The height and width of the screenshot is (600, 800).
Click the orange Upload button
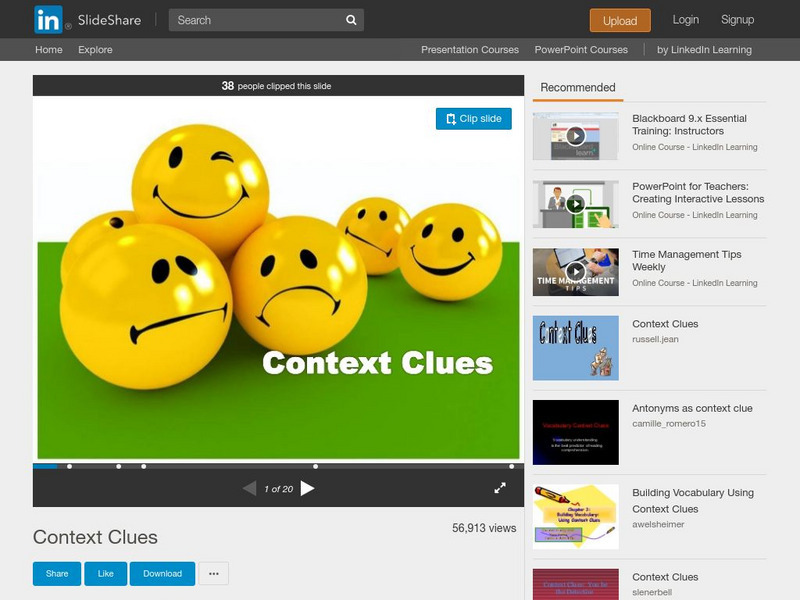(x=620, y=20)
